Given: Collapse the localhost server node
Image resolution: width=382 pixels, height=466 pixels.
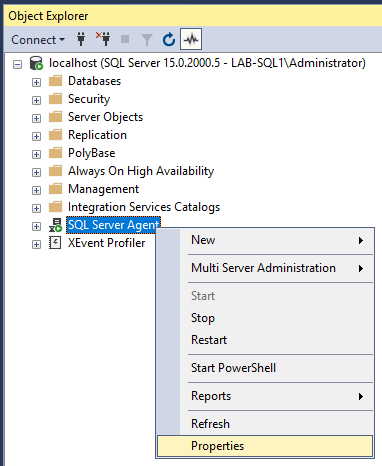Looking at the screenshot, I should click(x=17, y=64).
